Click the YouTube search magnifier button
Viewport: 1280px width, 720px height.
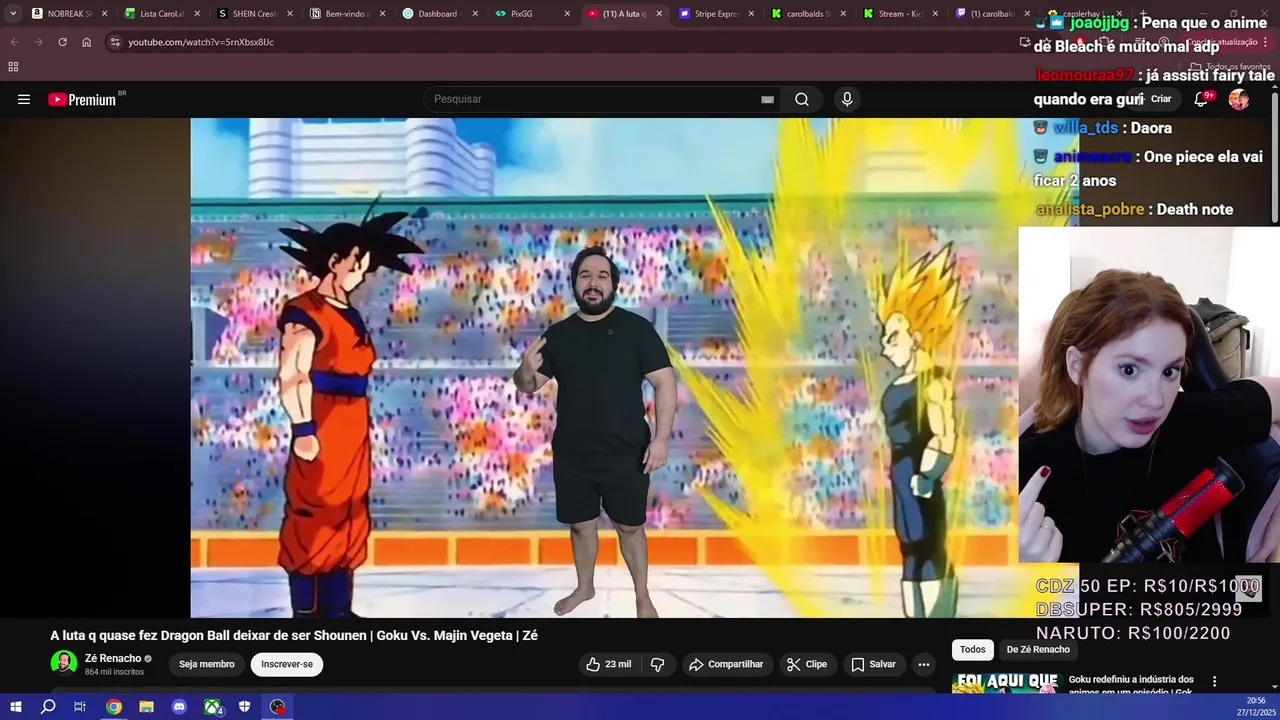[x=802, y=99]
